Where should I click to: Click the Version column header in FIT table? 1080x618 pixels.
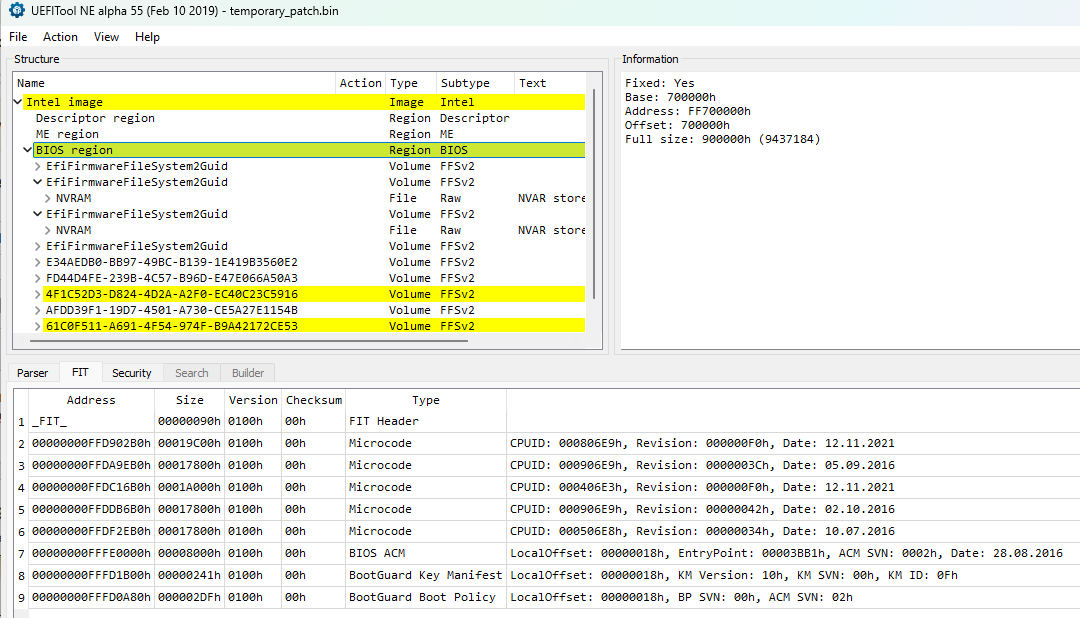[x=253, y=400]
